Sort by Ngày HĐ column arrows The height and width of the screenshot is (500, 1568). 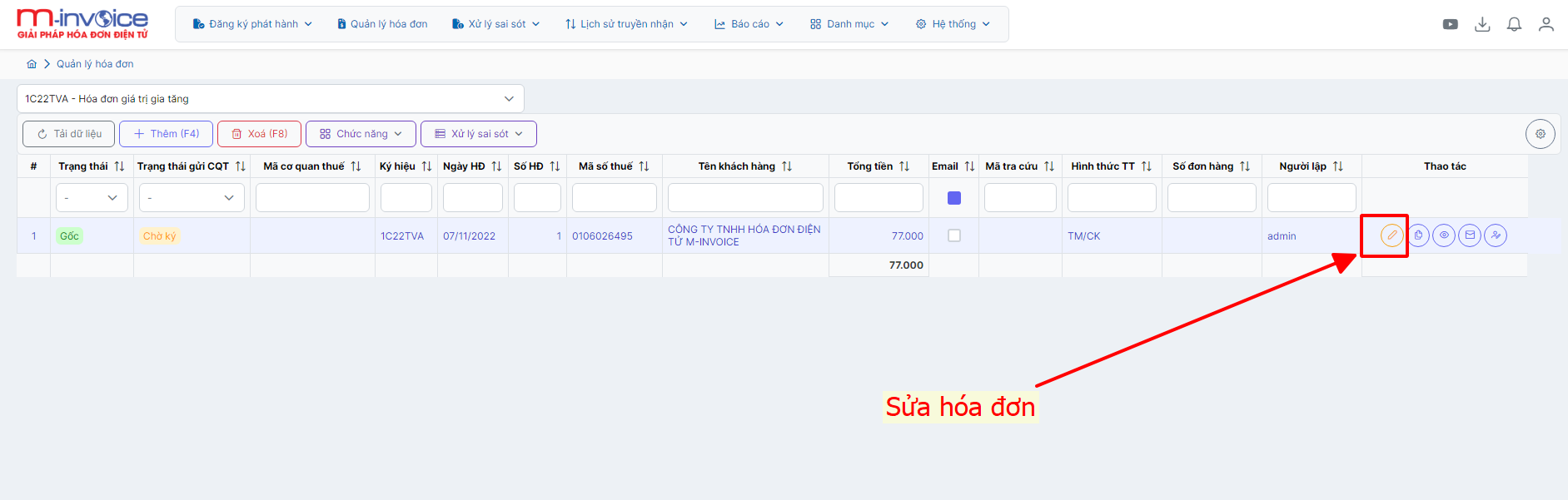tap(497, 166)
